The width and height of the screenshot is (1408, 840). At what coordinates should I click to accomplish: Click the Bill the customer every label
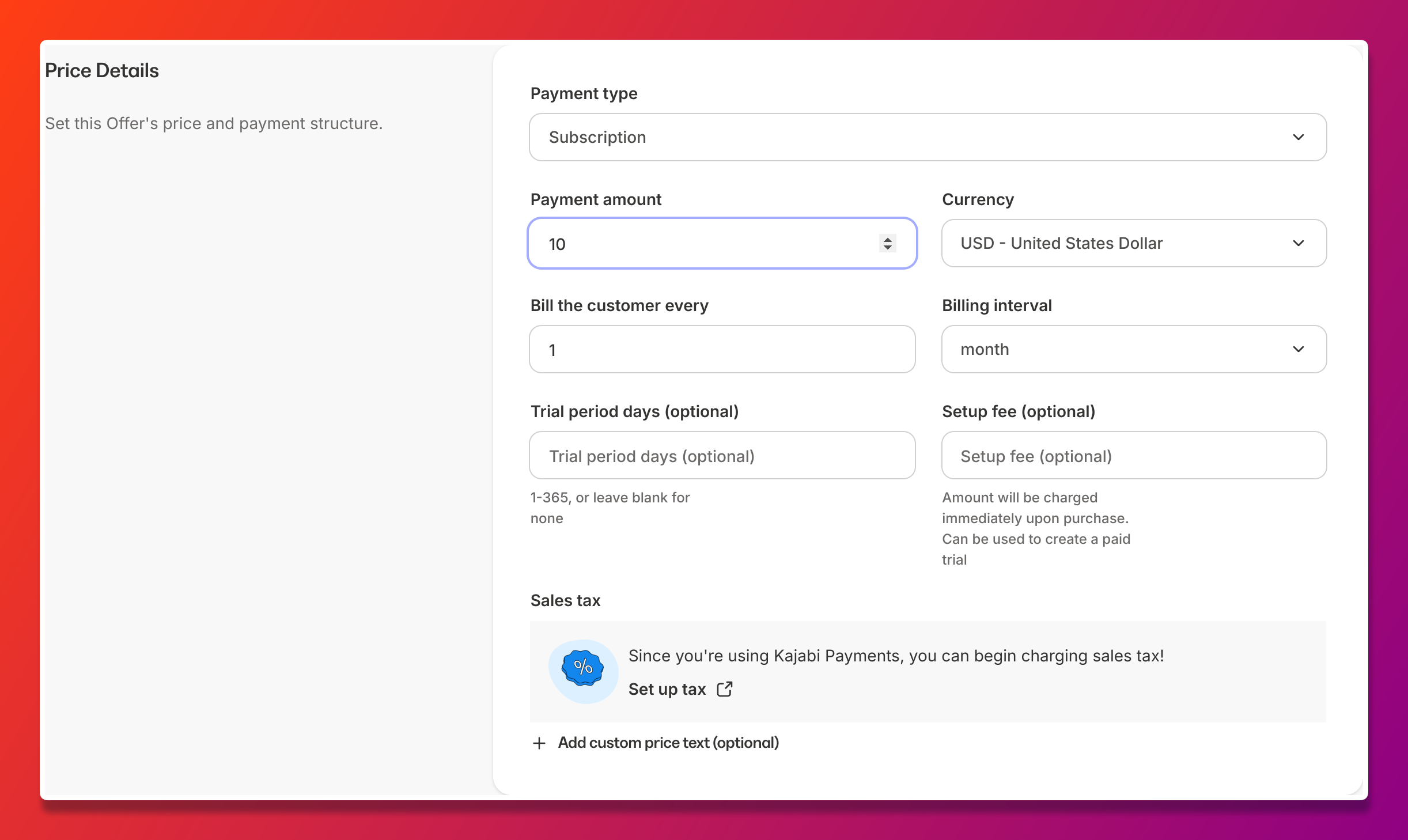[x=619, y=305]
